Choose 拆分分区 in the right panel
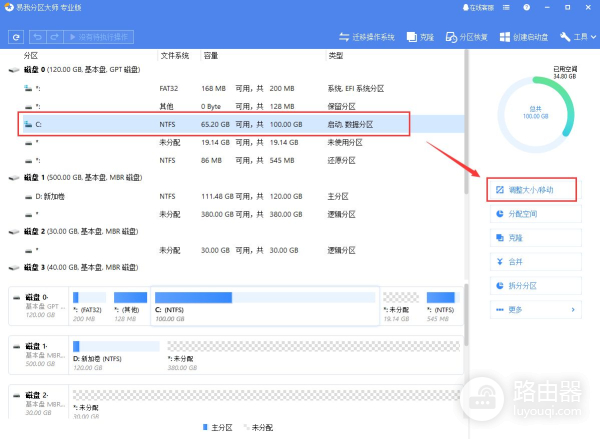 [x=536, y=286]
